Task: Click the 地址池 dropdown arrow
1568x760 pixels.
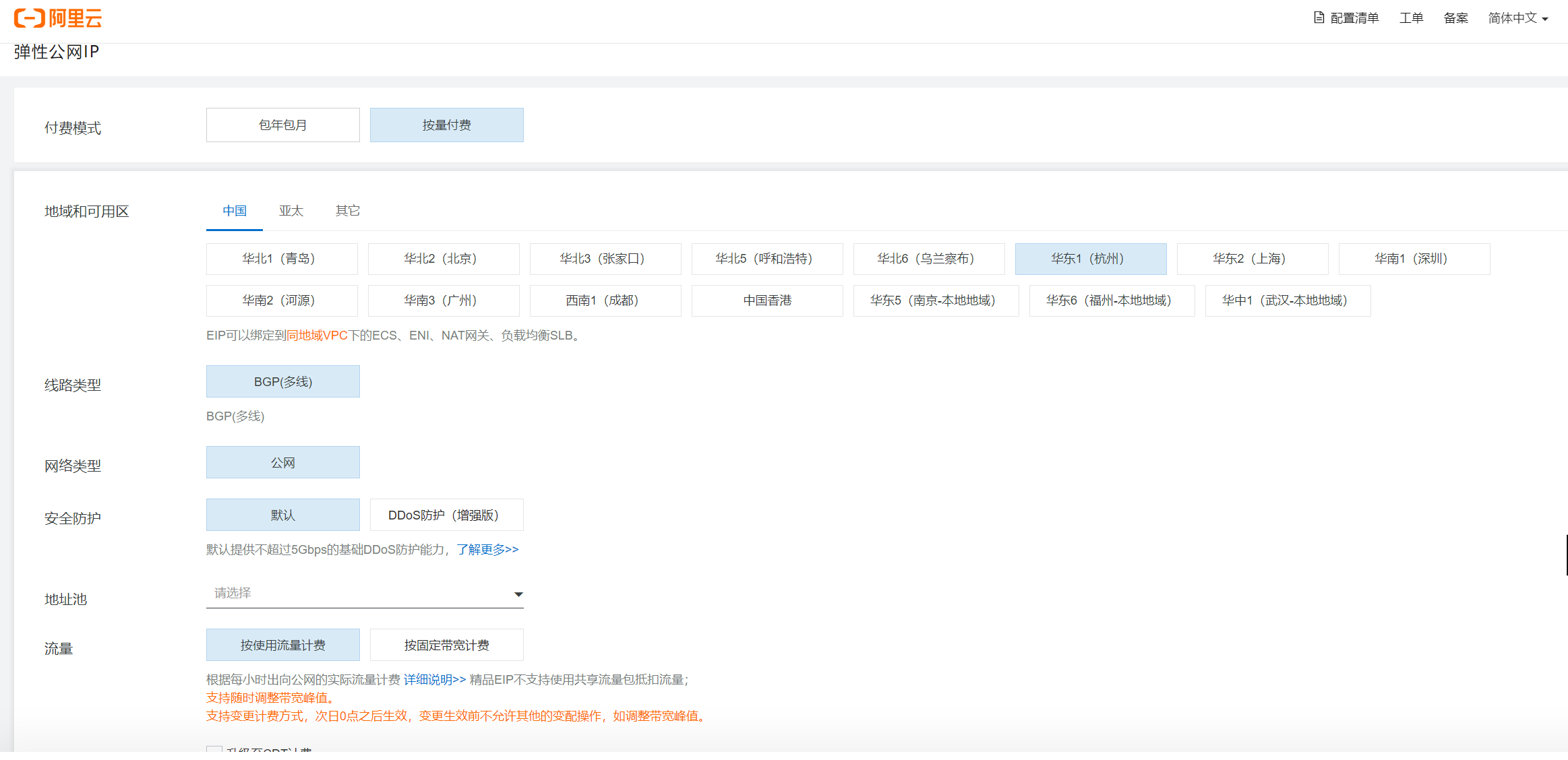Action: click(x=518, y=594)
